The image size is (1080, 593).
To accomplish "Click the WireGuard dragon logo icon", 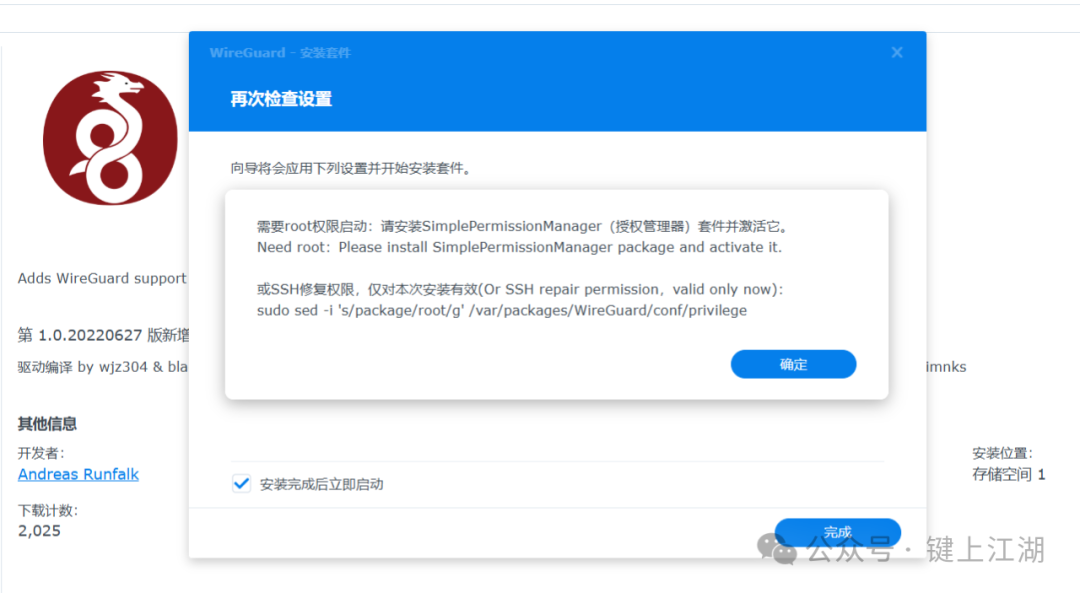I will tap(109, 137).
